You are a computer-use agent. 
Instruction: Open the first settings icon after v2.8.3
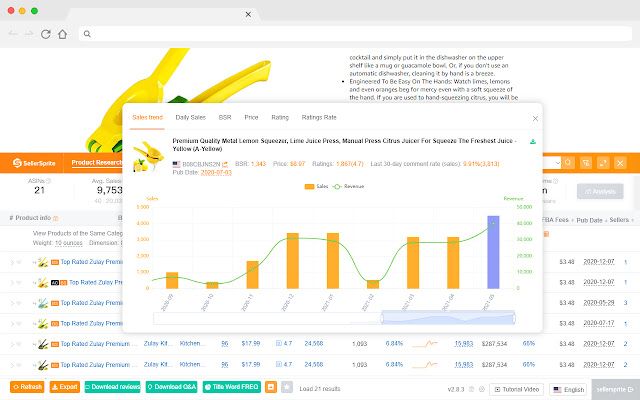pyautogui.click(x=471, y=389)
